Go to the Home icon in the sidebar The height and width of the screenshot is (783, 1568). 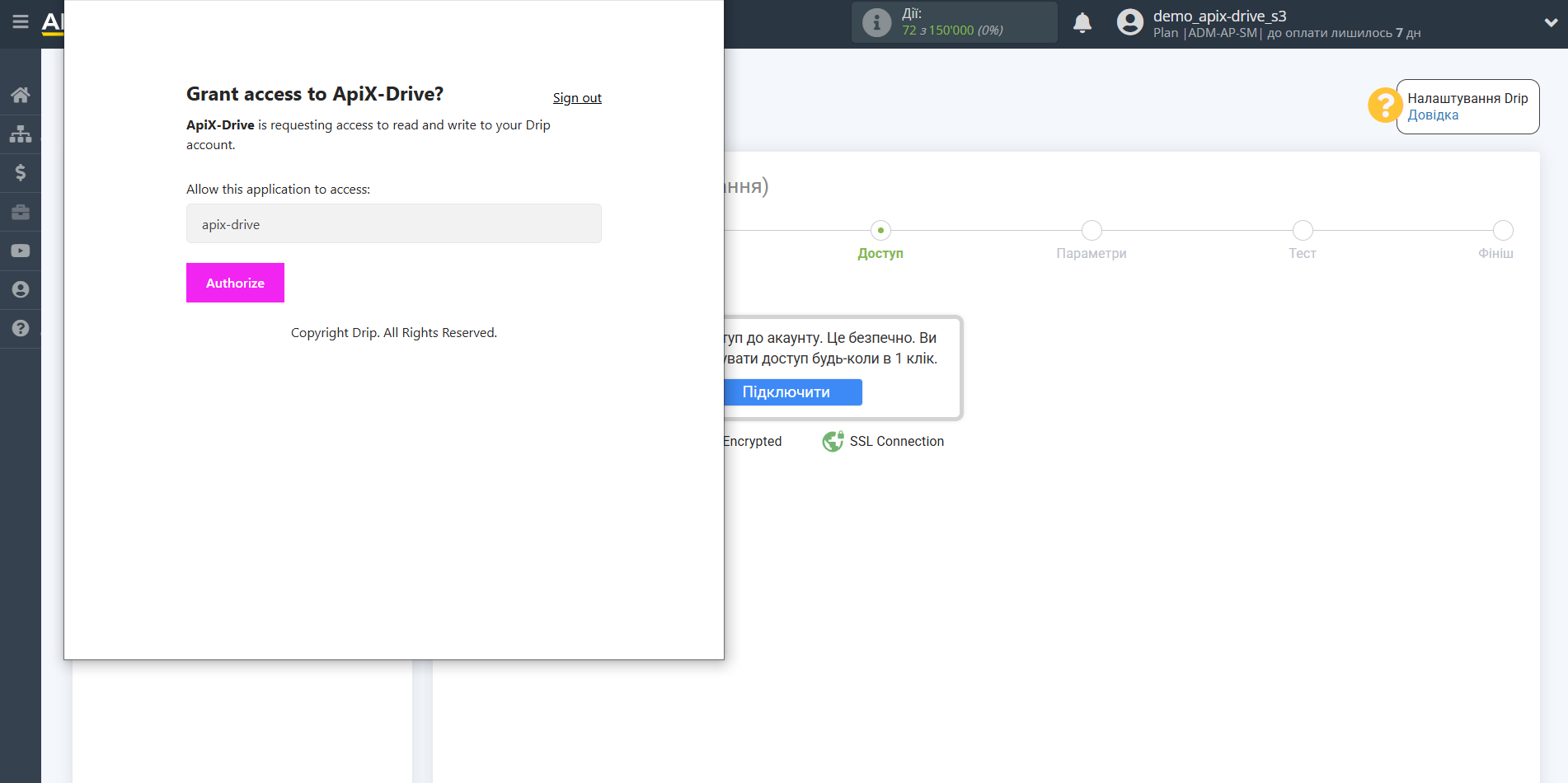21,95
